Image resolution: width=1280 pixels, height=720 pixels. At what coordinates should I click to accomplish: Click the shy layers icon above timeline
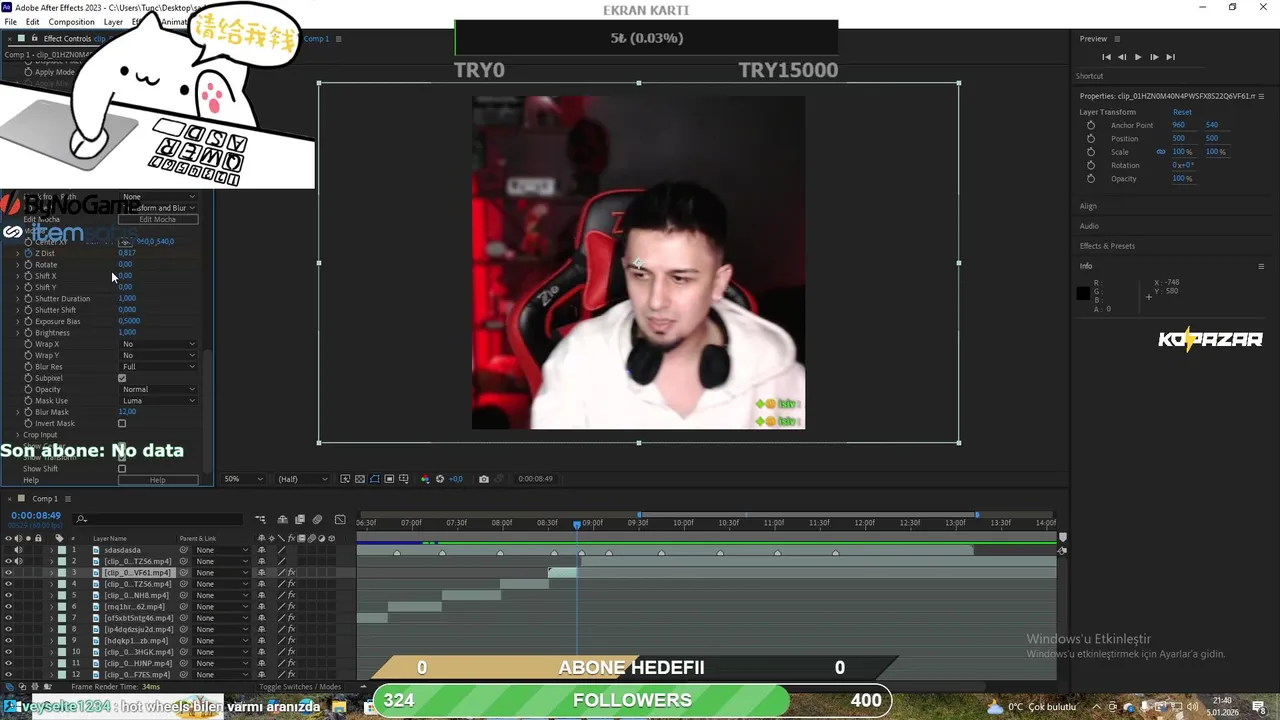coord(283,520)
